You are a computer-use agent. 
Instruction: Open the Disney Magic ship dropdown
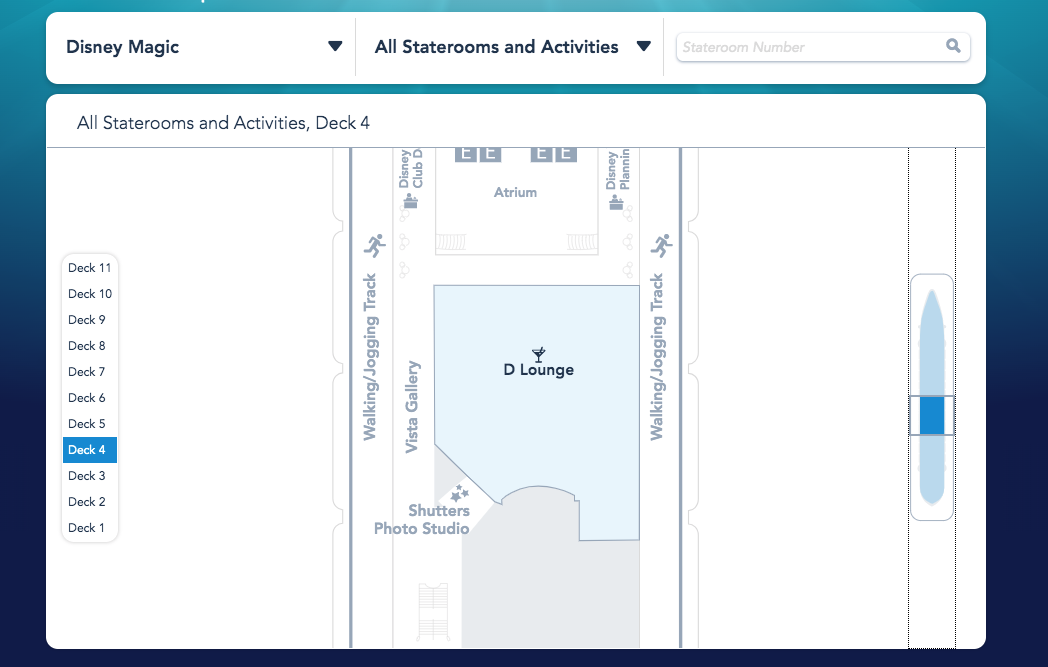[x=203, y=47]
